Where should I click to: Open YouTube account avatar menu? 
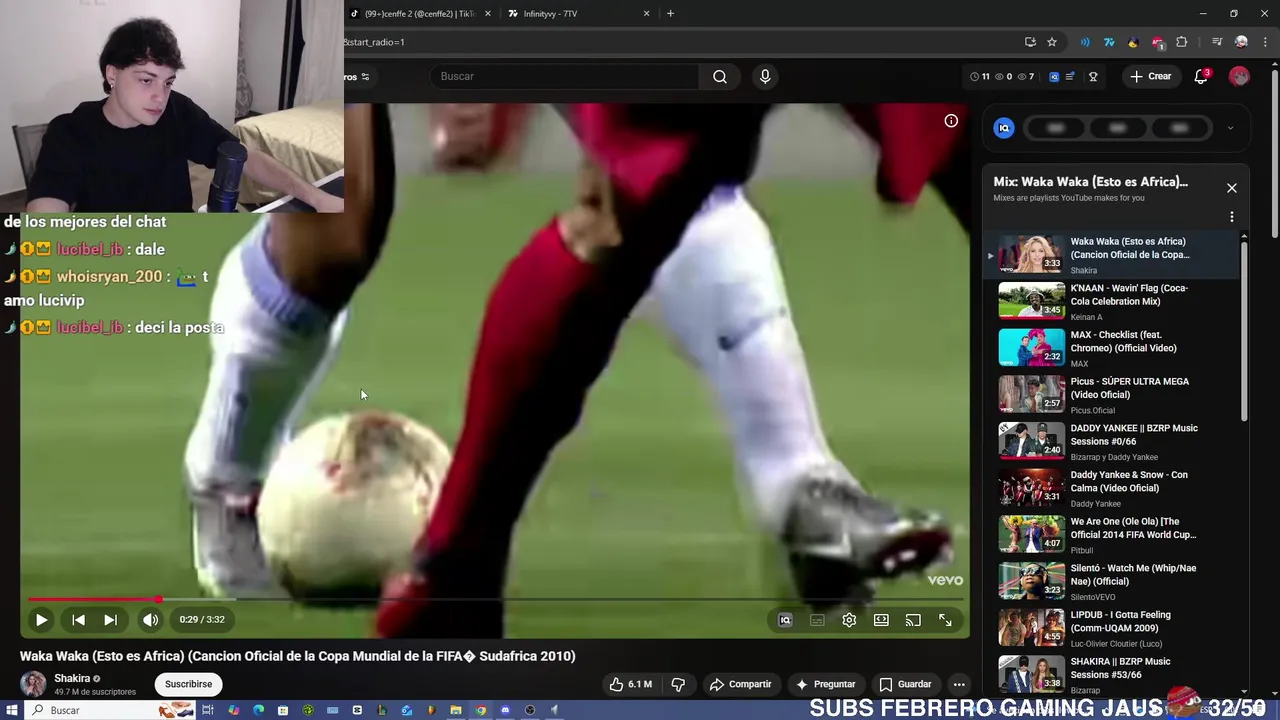pyautogui.click(x=1239, y=76)
